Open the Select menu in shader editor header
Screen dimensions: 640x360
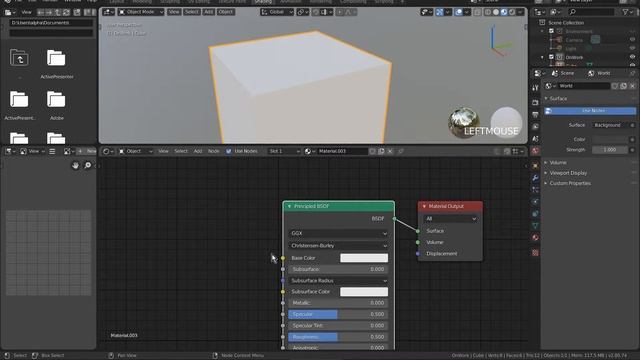click(181, 151)
